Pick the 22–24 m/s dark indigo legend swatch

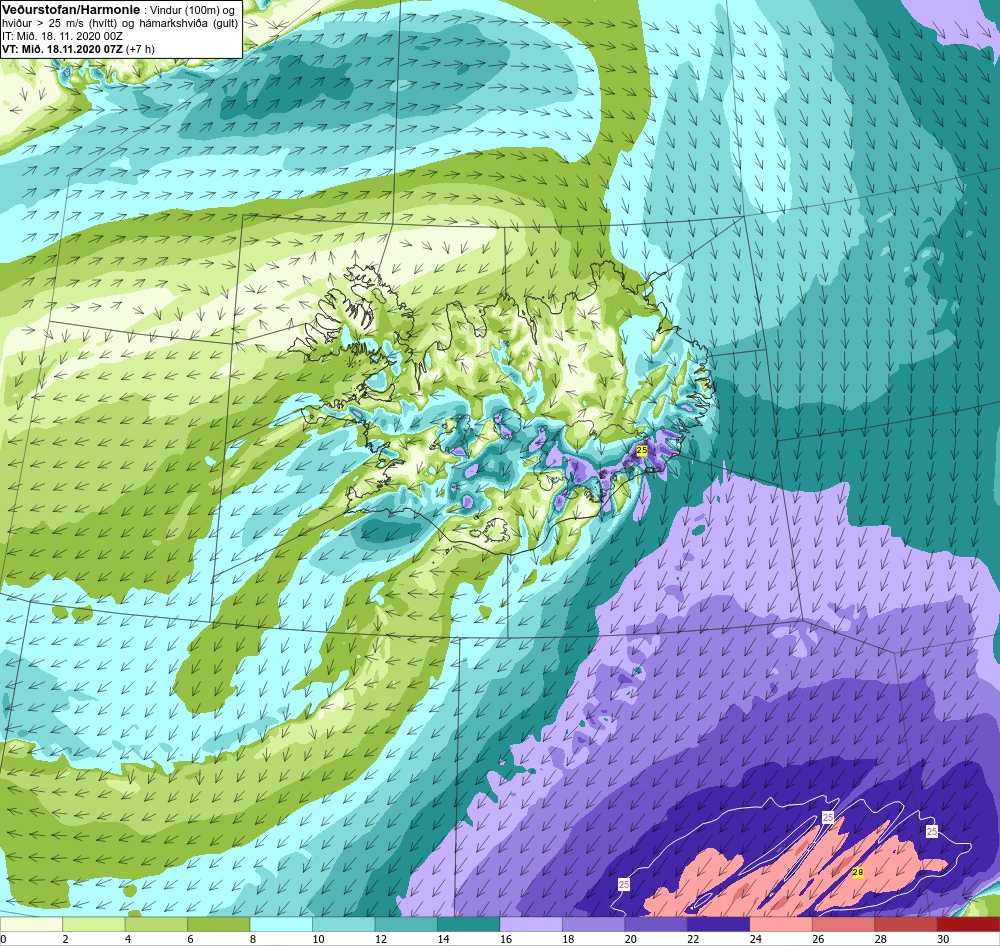click(719, 924)
